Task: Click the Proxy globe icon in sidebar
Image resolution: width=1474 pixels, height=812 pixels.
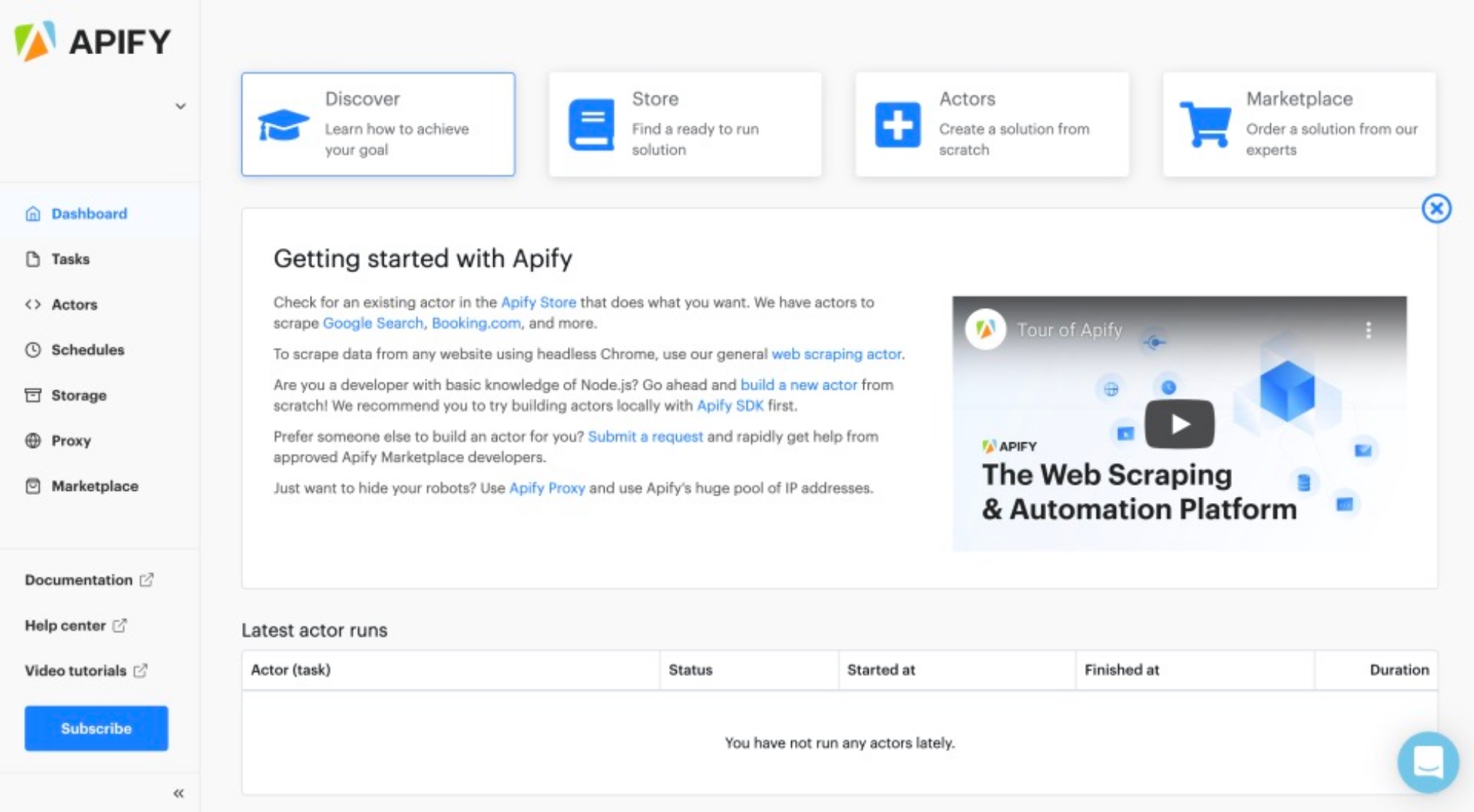Action: [x=33, y=441]
